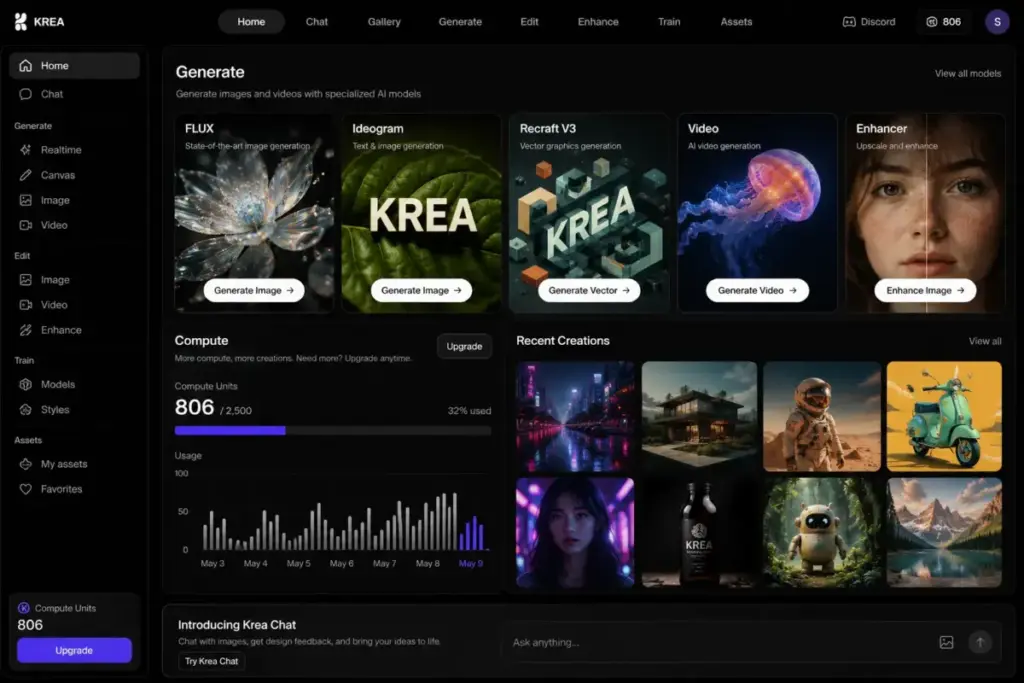Viewport: 1024px width, 683px height.
Task: Open the View all models link
Action: click(968, 74)
